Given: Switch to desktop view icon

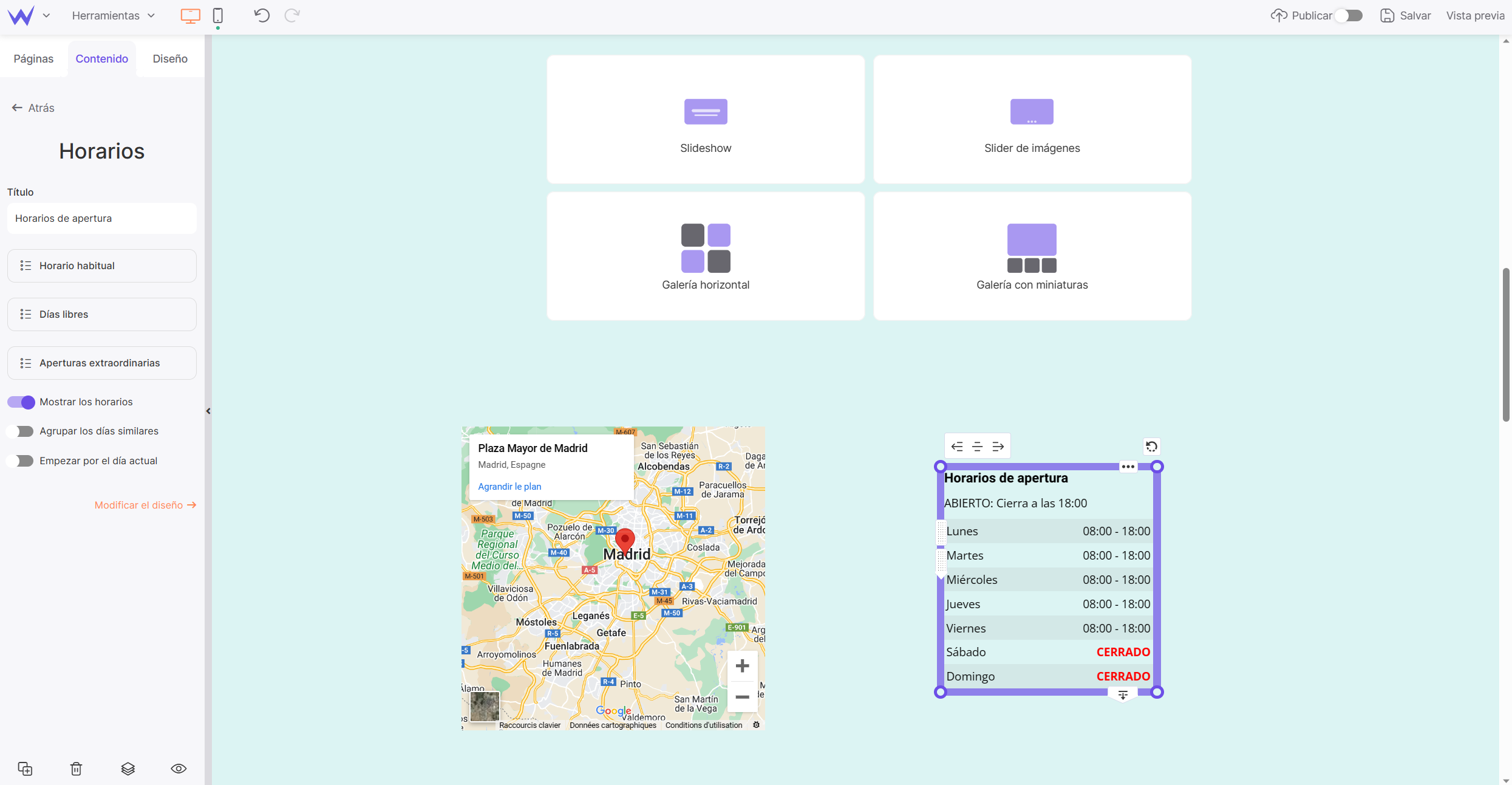Looking at the screenshot, I should (190, 16).
